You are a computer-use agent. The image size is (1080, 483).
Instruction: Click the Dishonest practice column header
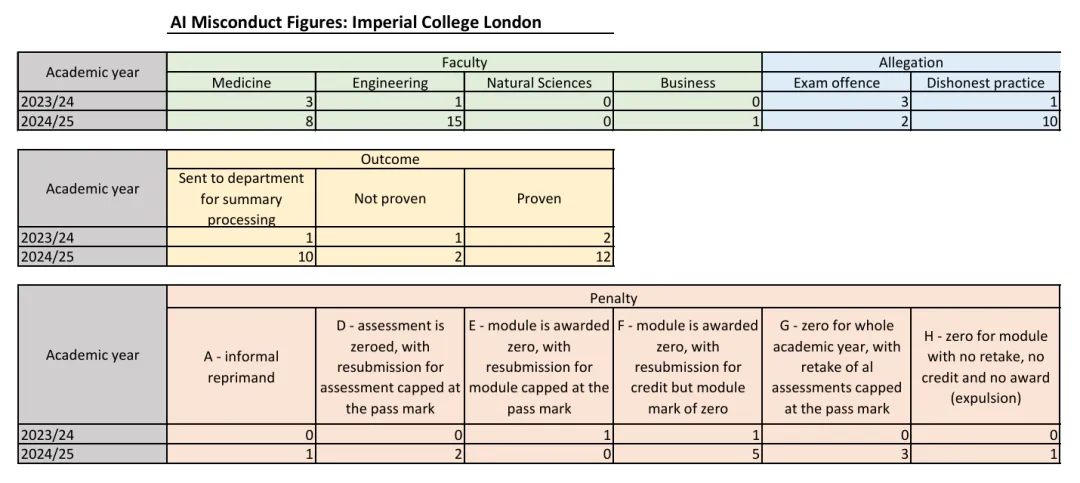(x=985, y=83)
